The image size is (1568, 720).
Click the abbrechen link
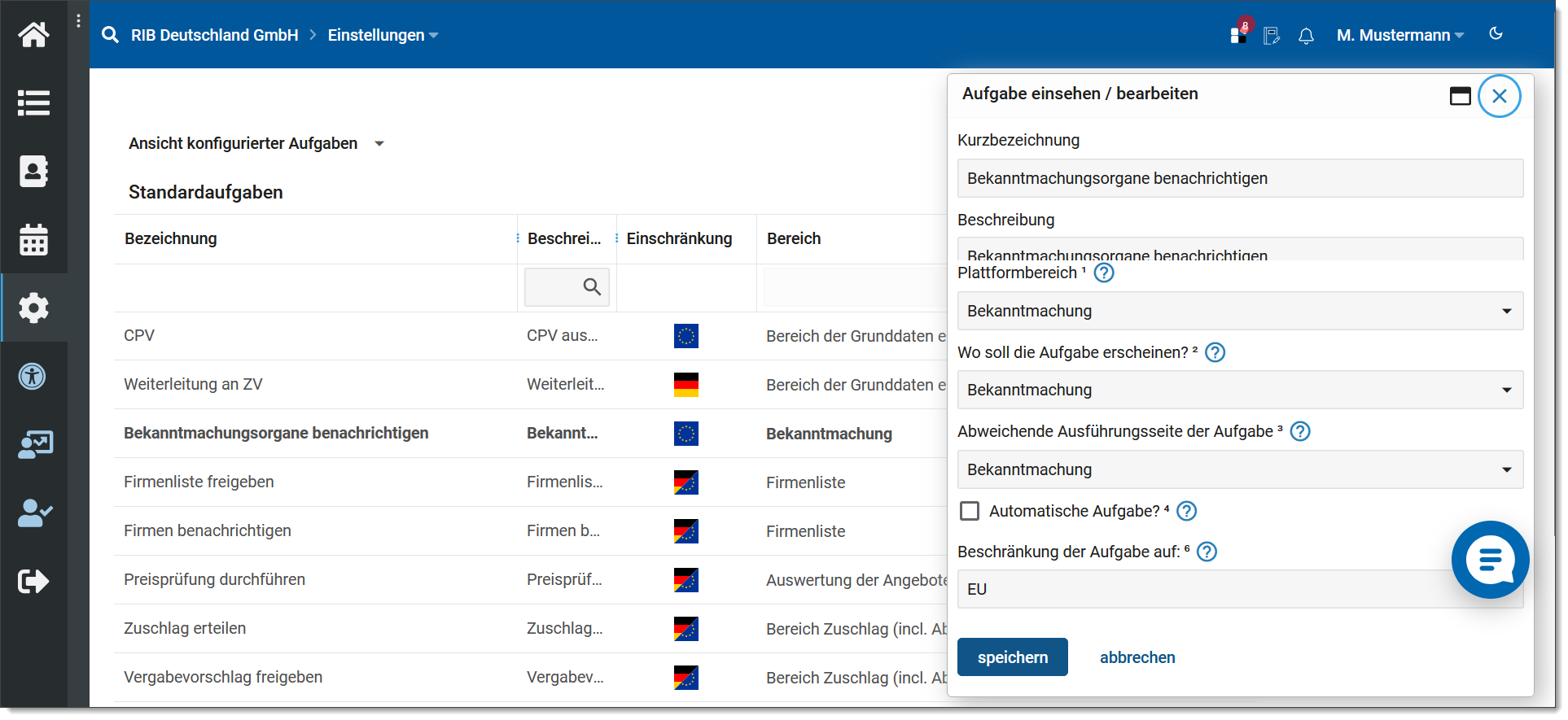(x=1137, y=657)
